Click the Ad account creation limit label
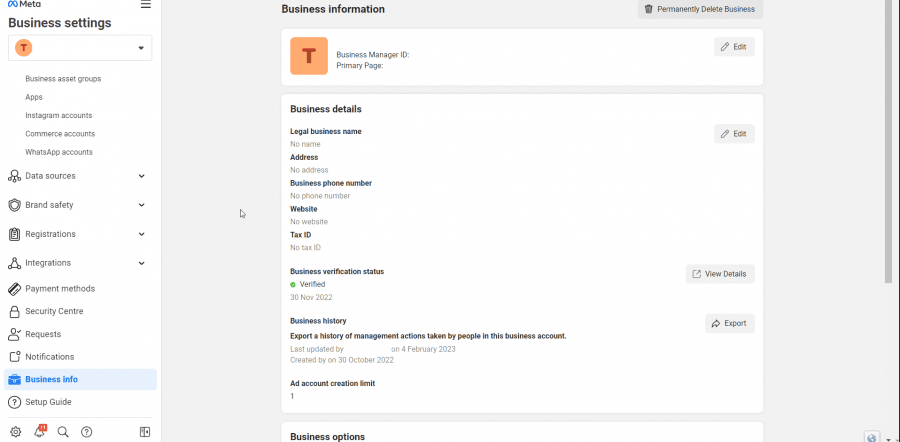This screenshot has width=900, height=442. point(332,383)
